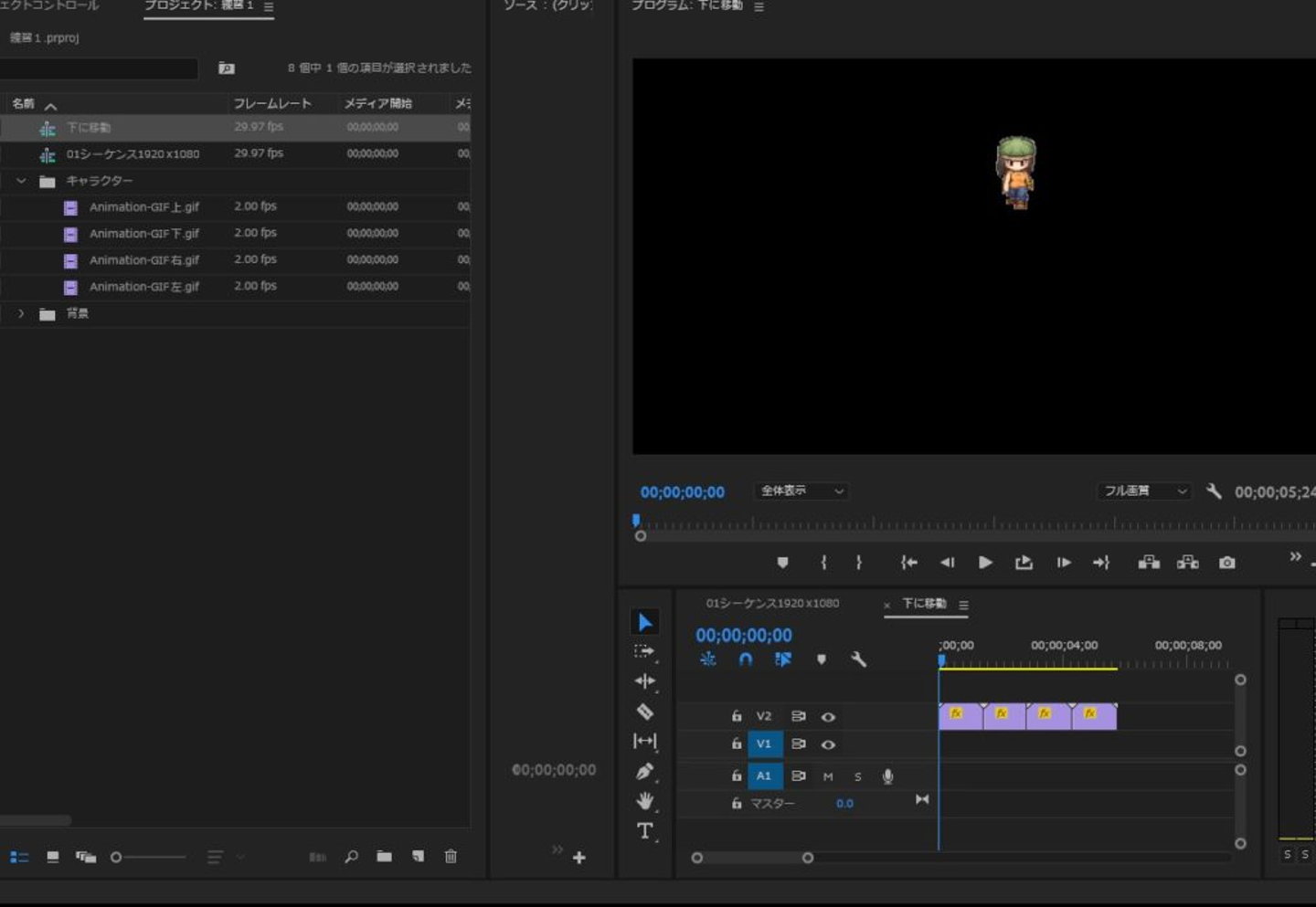Select the Pen tool
This screenshot has height=907, width=1316.
644,772
